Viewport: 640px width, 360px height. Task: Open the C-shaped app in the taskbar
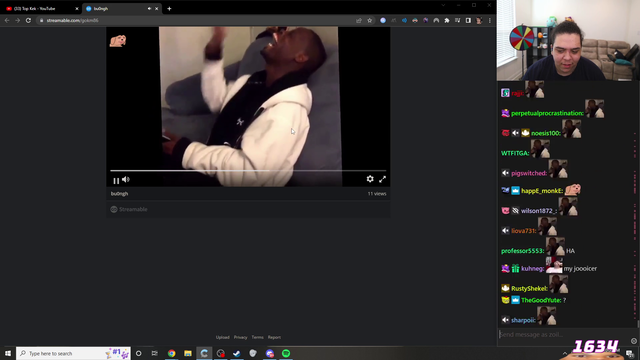(x=204, y=353)
